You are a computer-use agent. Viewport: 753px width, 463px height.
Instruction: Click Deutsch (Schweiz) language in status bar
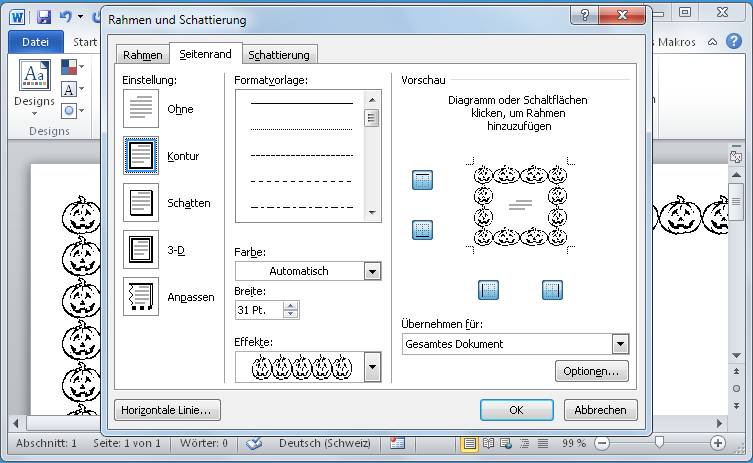click(x=325, y=443)
